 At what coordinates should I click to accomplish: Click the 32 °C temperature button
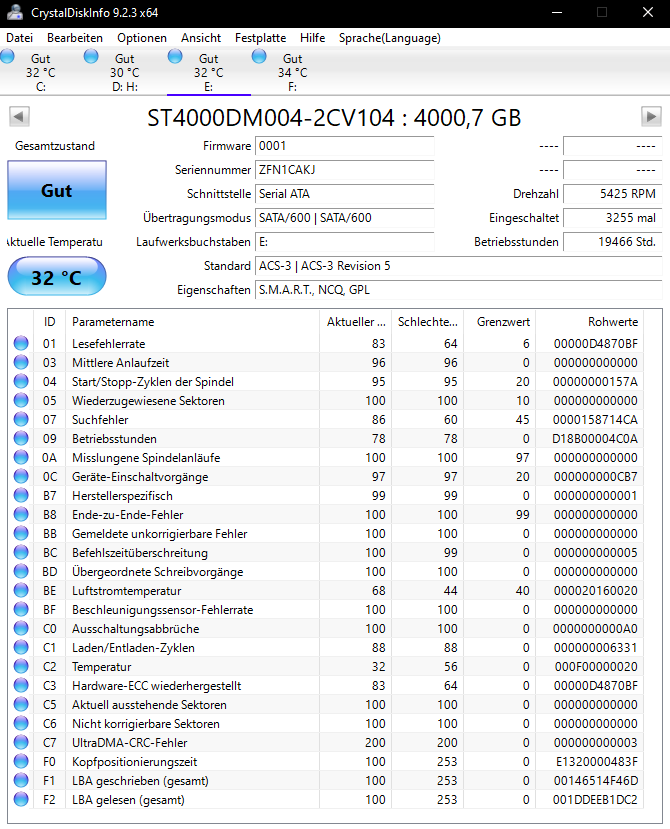[x=57, y=277]
